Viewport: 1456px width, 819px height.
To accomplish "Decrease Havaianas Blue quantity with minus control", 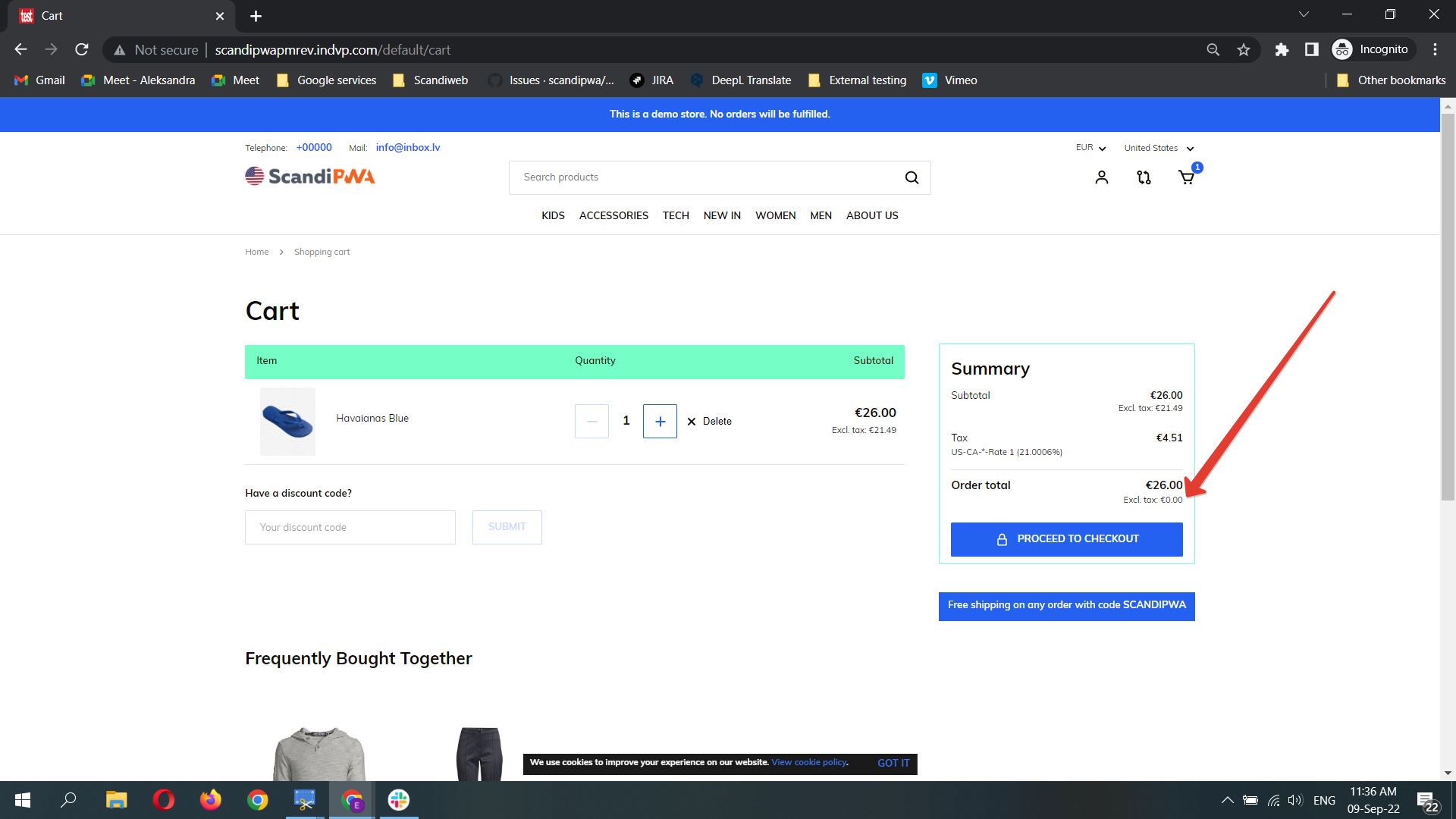I will click(x=591, y=421).
